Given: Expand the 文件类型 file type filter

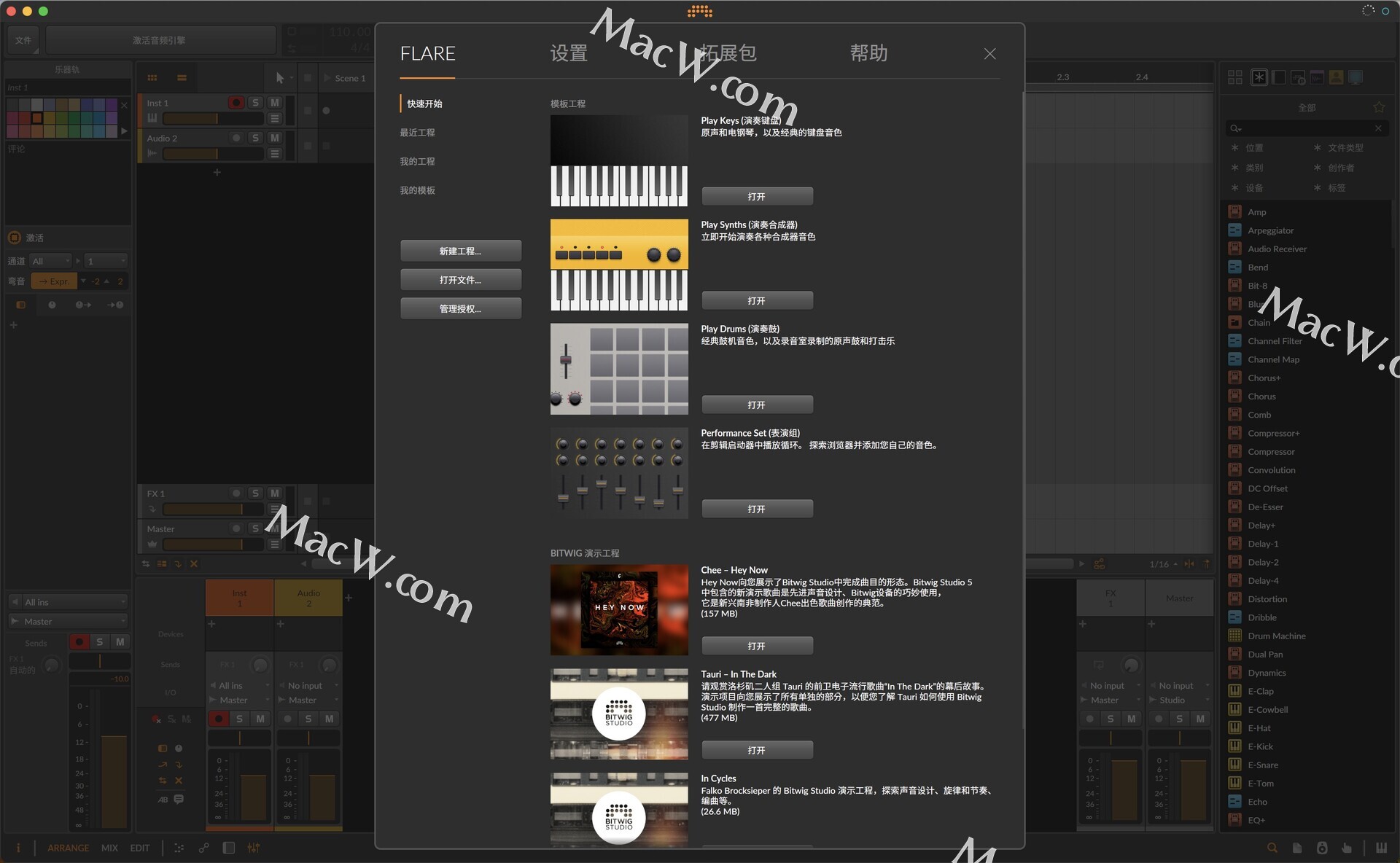Looking at the screenshot, I should point(1339,147).
